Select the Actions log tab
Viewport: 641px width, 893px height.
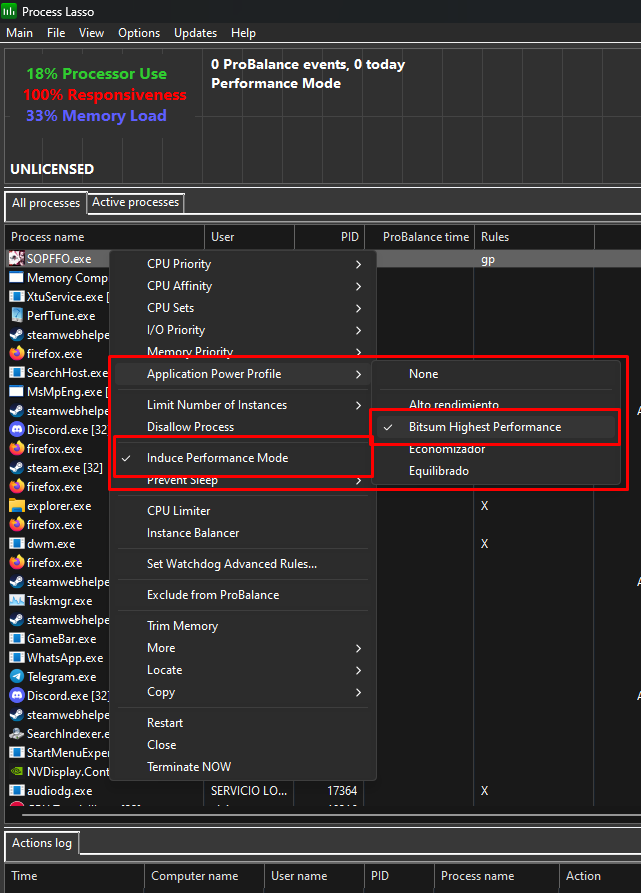42,843
